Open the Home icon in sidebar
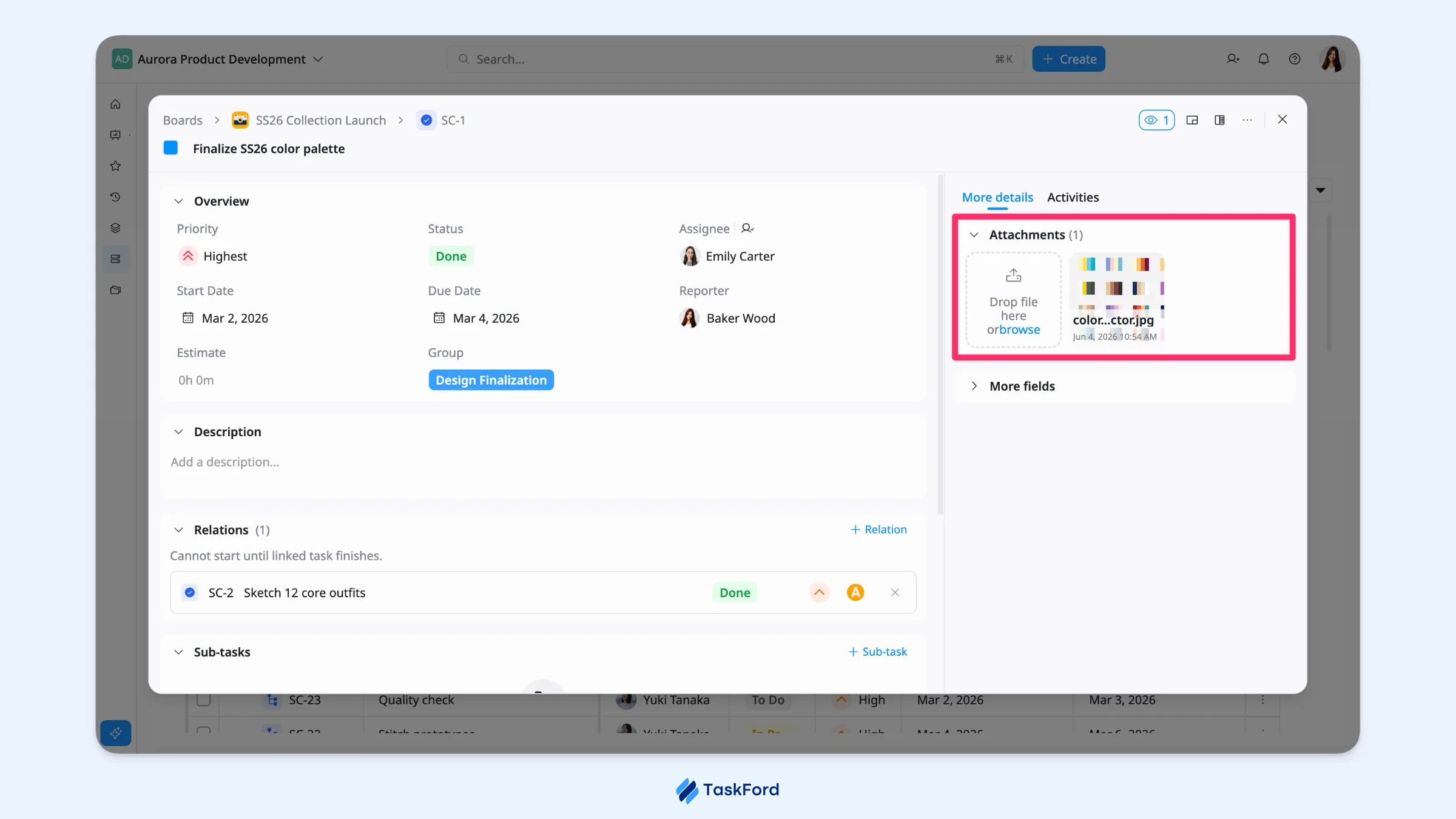Screen dimensions: 1456x819 click(x=115, y=104)
